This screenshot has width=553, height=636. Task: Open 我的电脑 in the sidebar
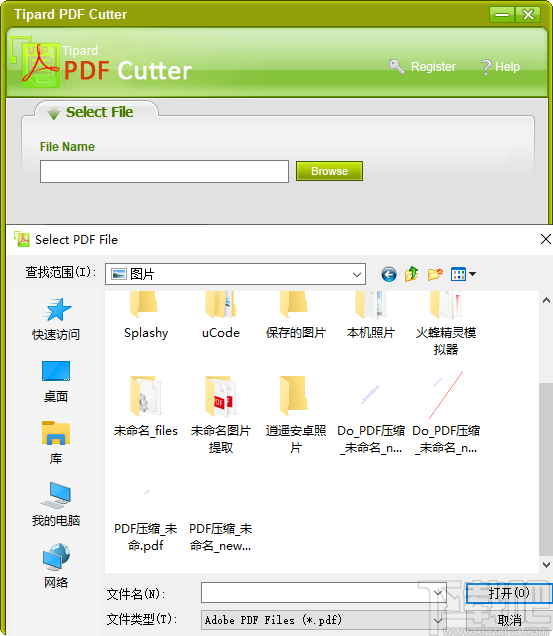(x=56, y=504)
